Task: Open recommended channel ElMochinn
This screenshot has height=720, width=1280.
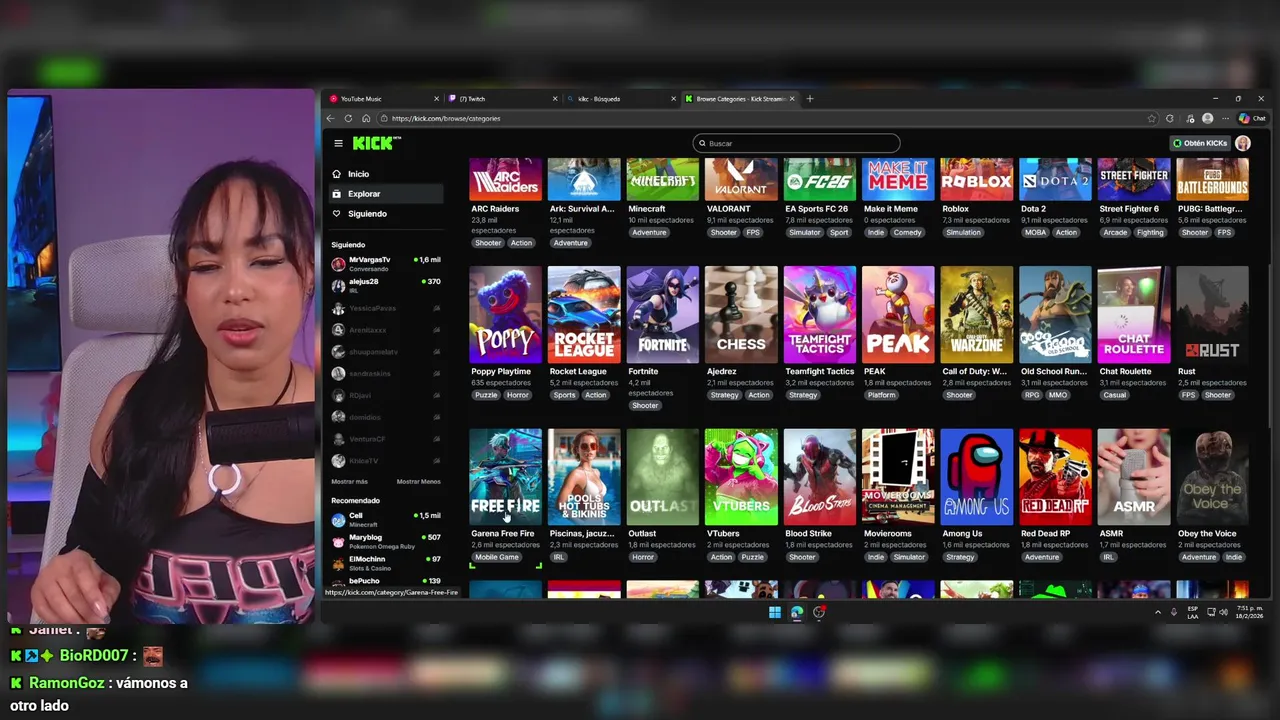Action: pos(386,563)
